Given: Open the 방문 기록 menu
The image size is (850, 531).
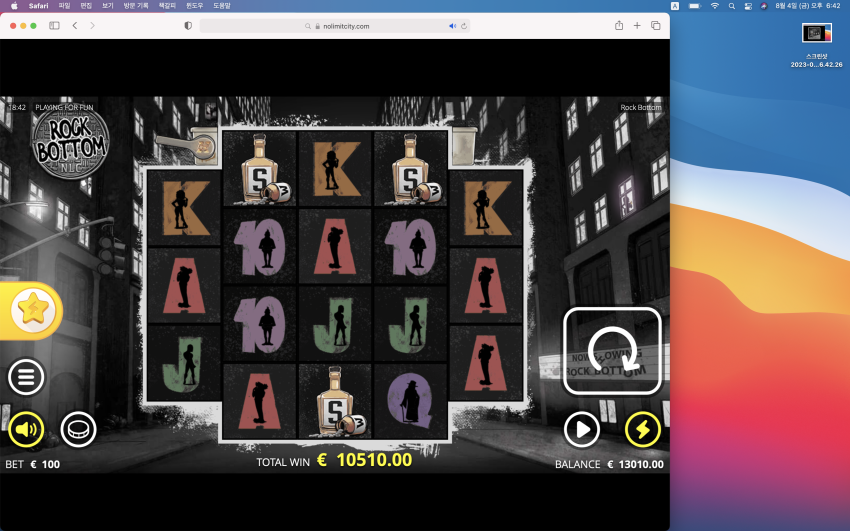Looking at the screenshot, I should point(136,5).
